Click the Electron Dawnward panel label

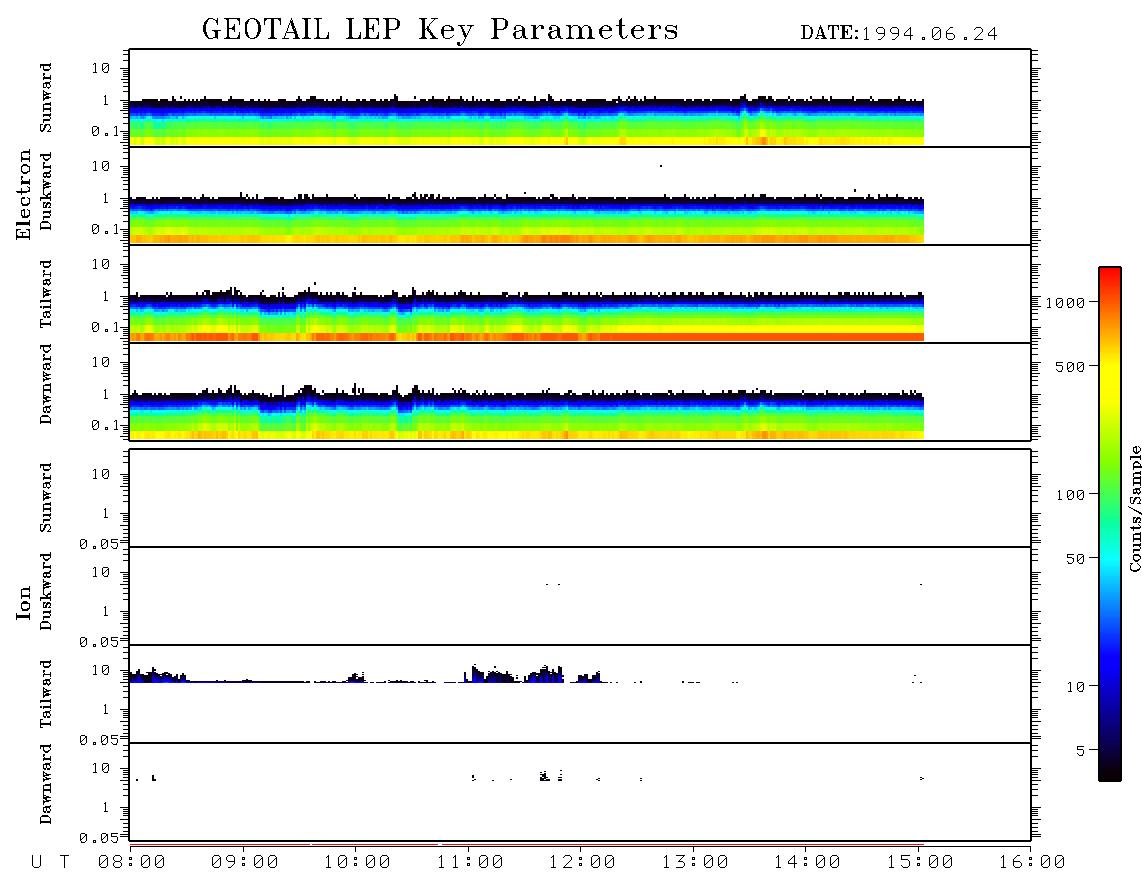click(46, 384)
